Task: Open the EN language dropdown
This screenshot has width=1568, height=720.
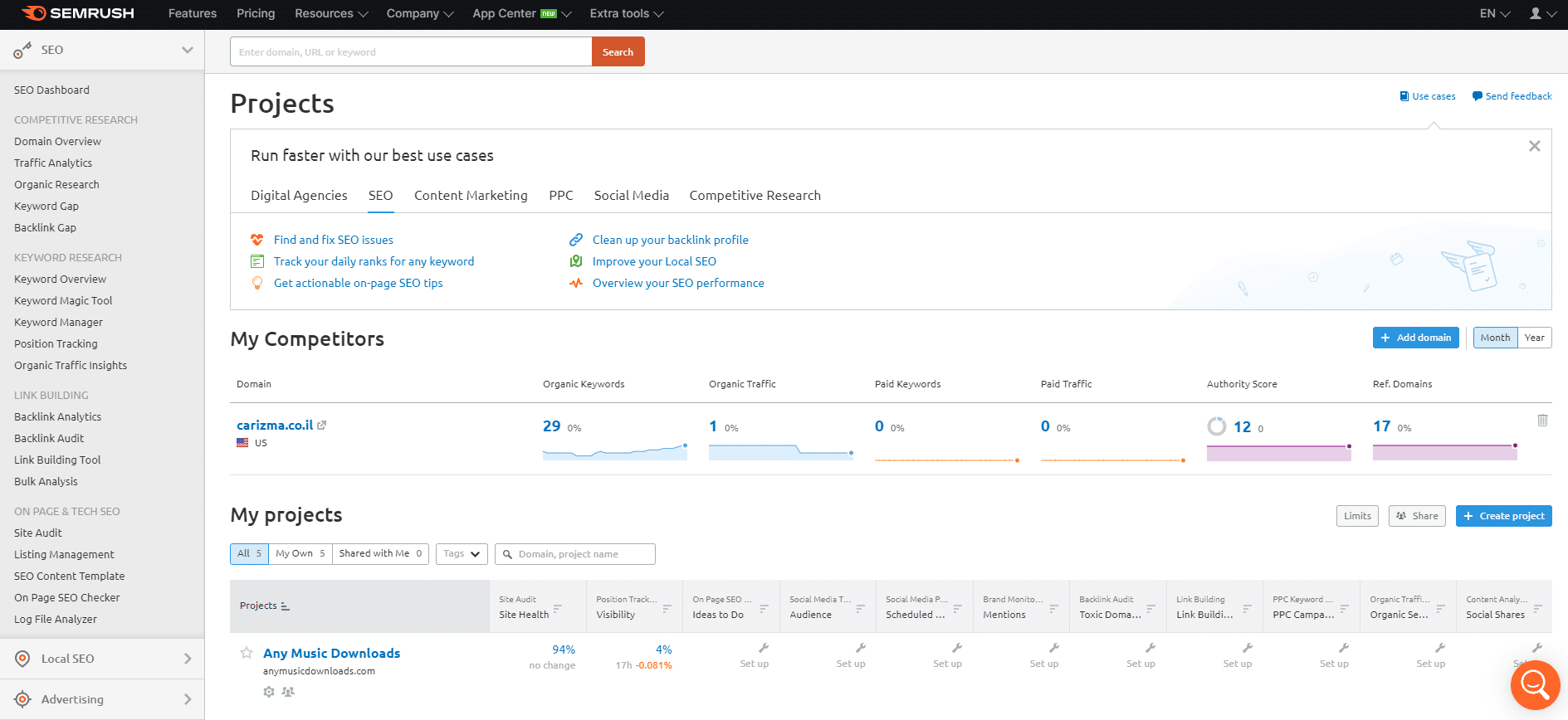Action: 1495,13
